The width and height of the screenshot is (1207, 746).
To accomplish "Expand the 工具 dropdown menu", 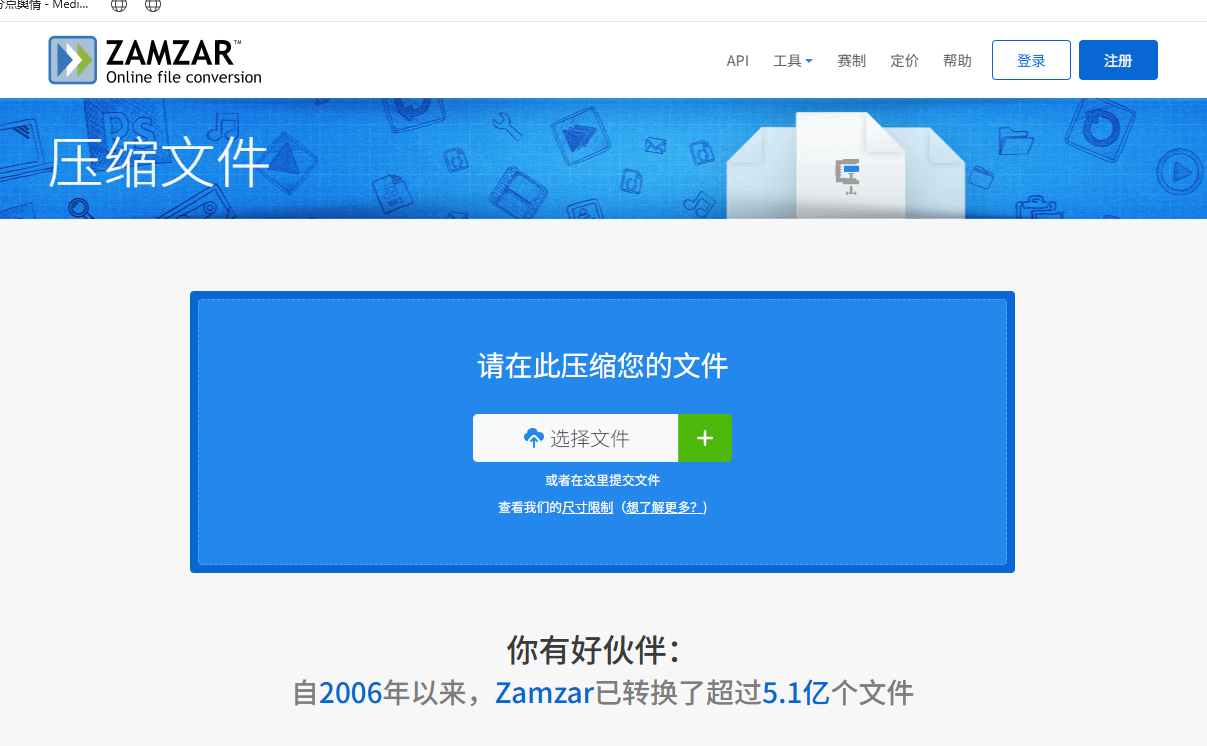I will point(792,61).
